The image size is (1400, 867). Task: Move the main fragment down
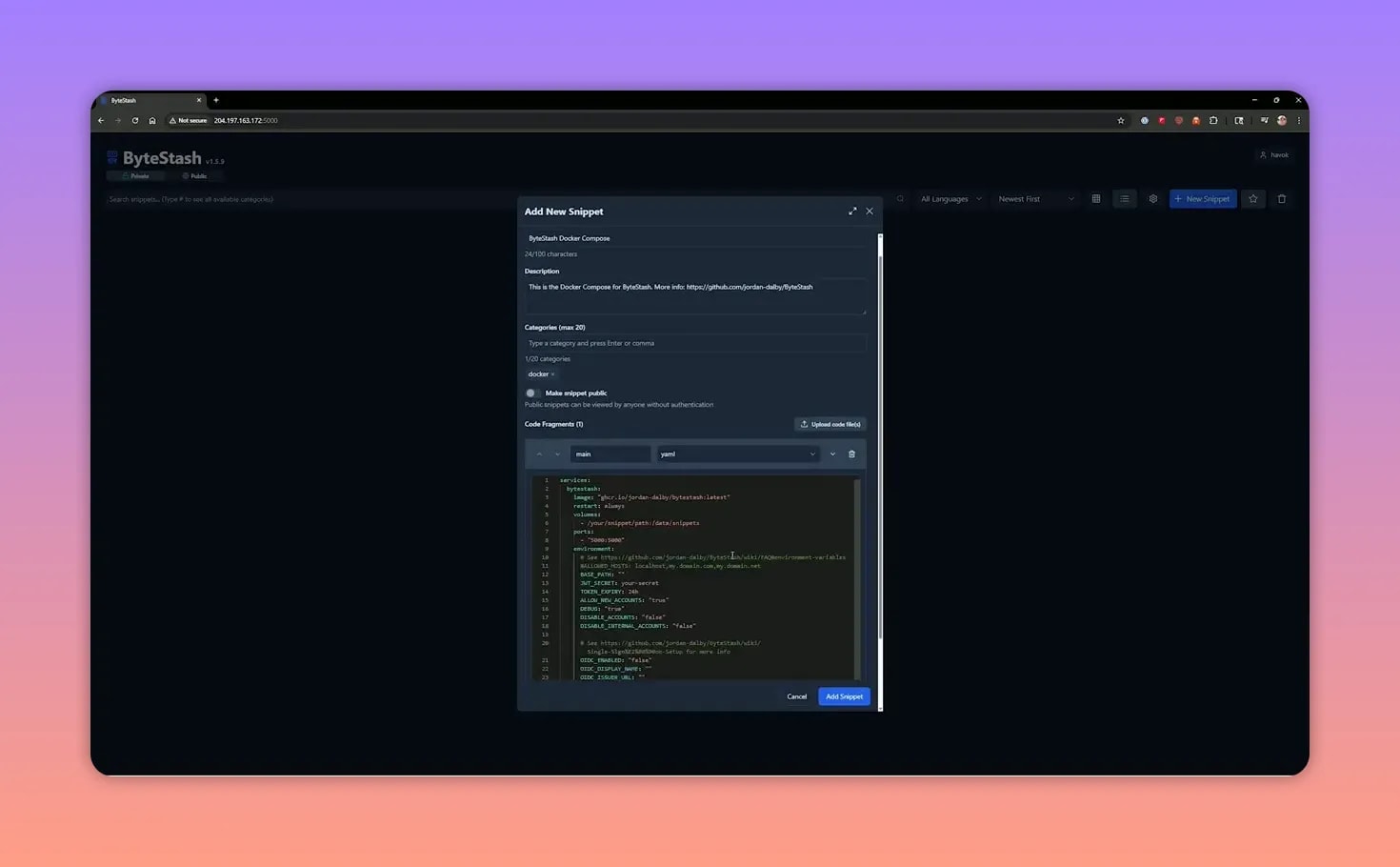click(557, 454)
